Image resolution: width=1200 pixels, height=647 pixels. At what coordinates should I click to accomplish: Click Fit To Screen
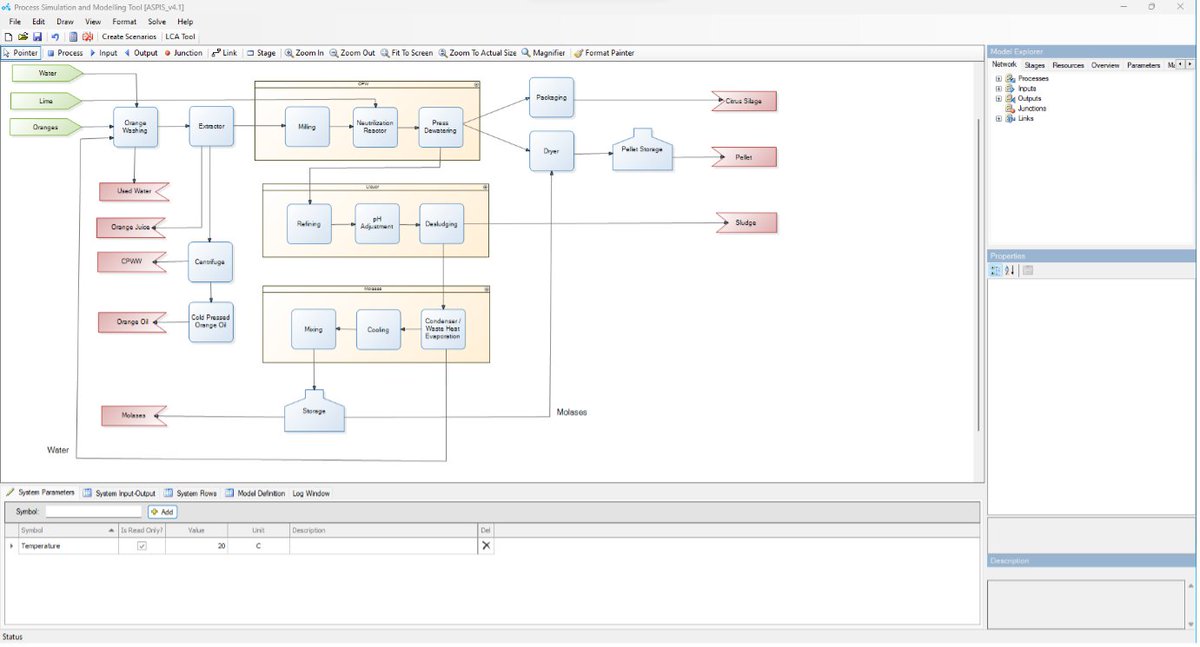pyautogui.click(x=407, y=53)
